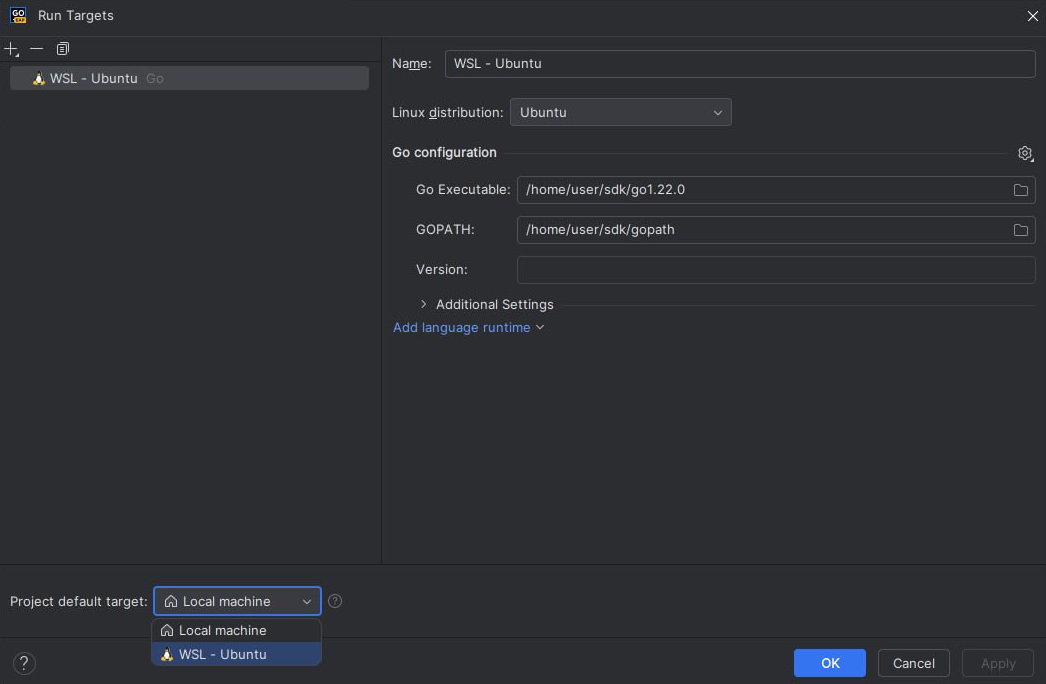Remove the selected target using the minus icon

pyautogui.click(x=37, y=48)
